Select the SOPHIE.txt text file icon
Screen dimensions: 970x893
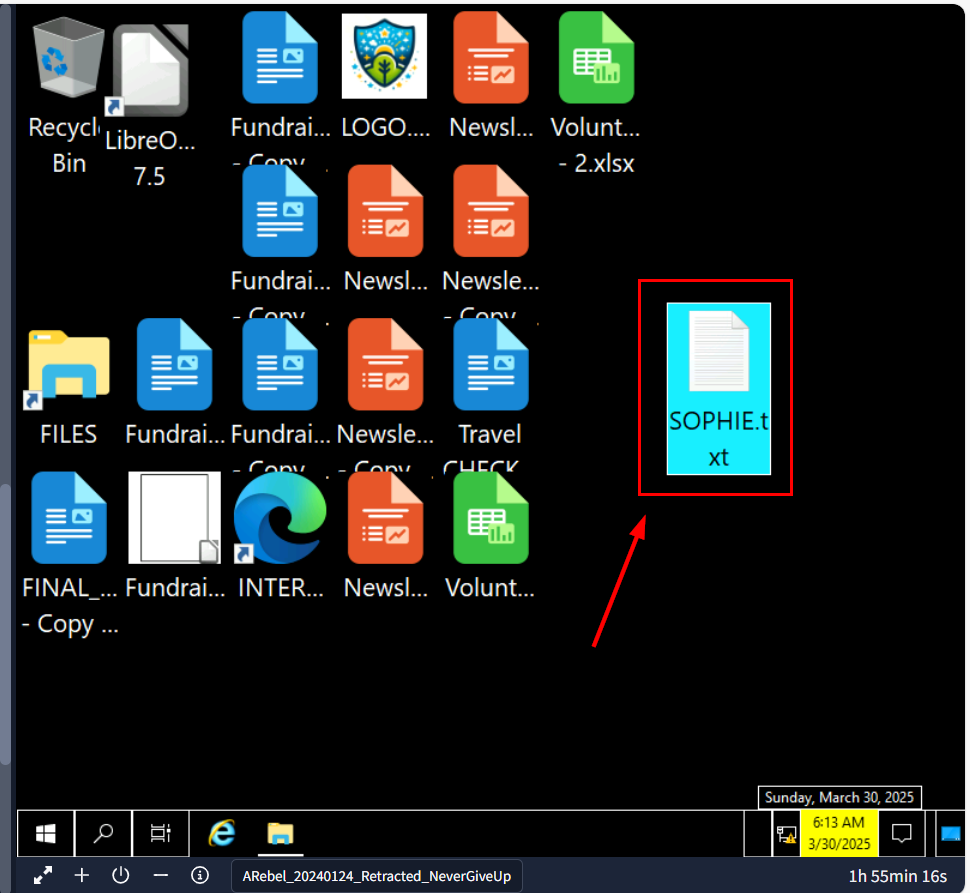tap(718, 388)
